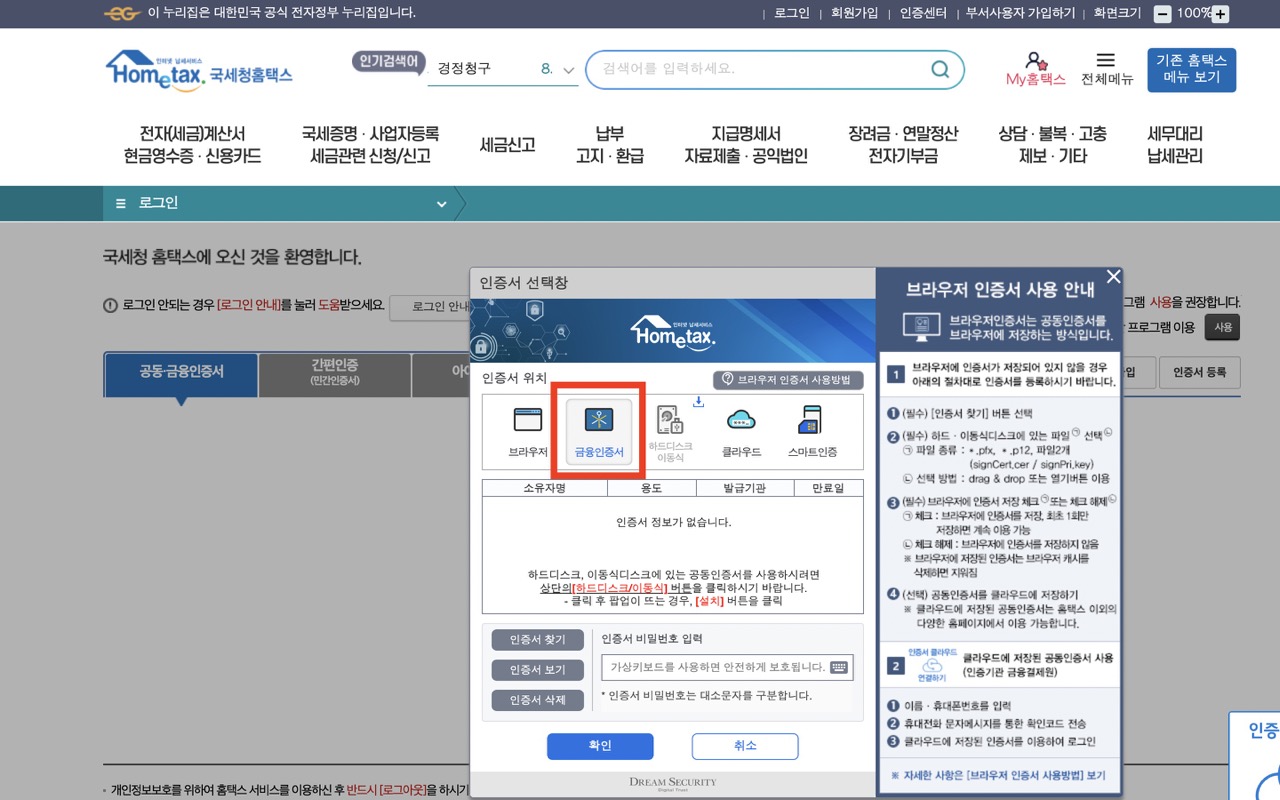
Task: Click the Hometax 국세청홈택스 logo
Action: (x=198, y=71)
